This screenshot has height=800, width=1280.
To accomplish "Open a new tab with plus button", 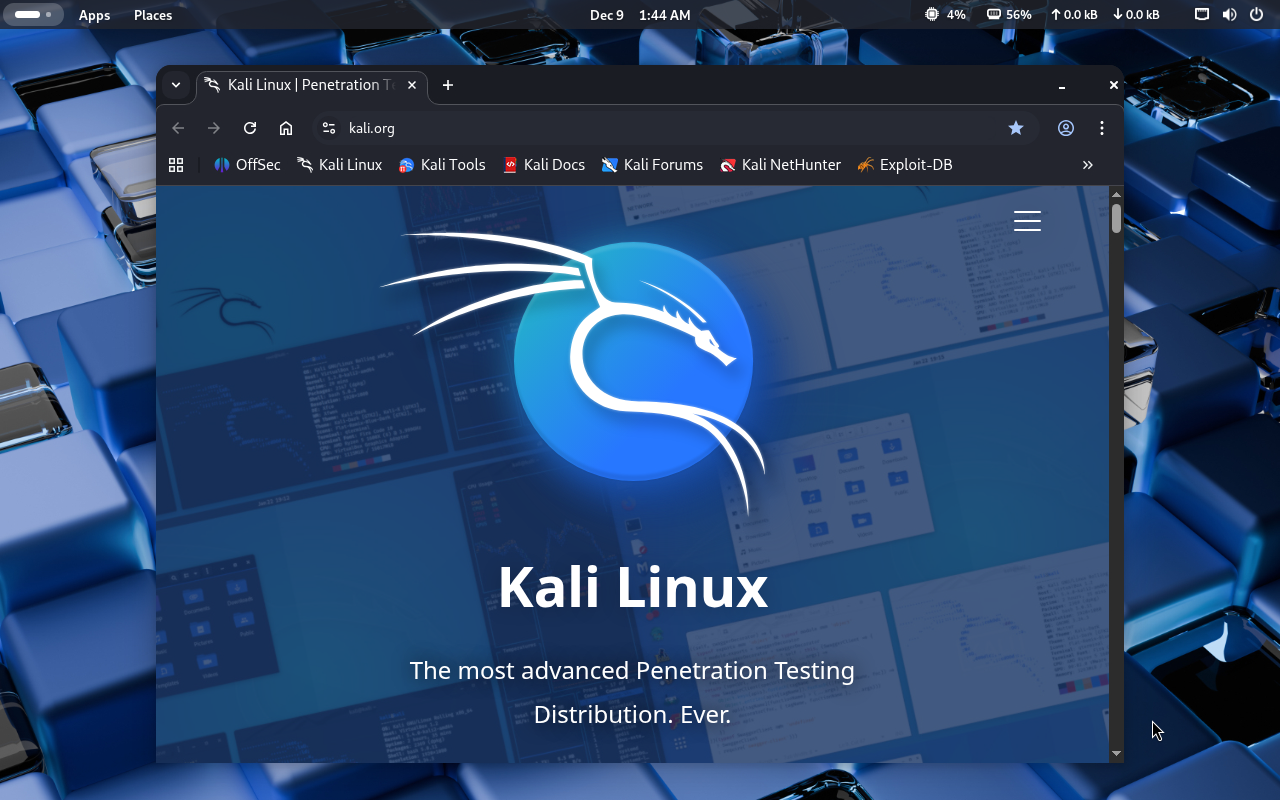I will (x=448, y=85).
